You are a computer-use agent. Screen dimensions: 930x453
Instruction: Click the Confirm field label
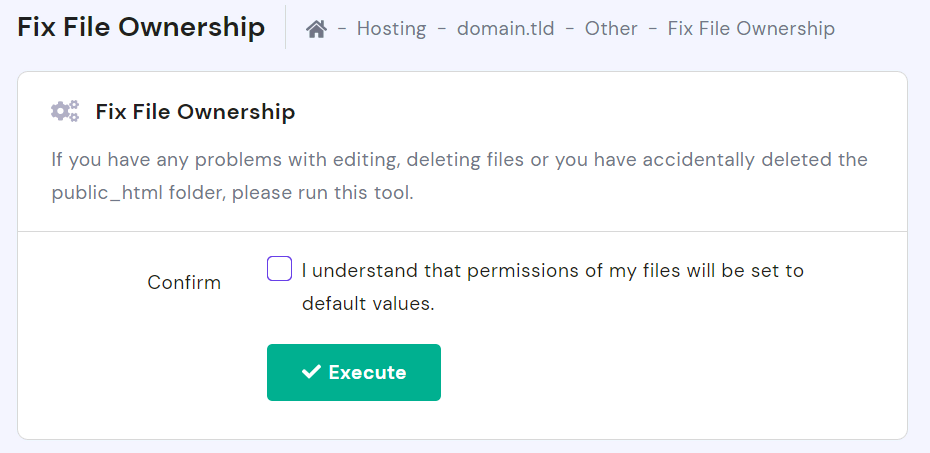tap(184, 282)
